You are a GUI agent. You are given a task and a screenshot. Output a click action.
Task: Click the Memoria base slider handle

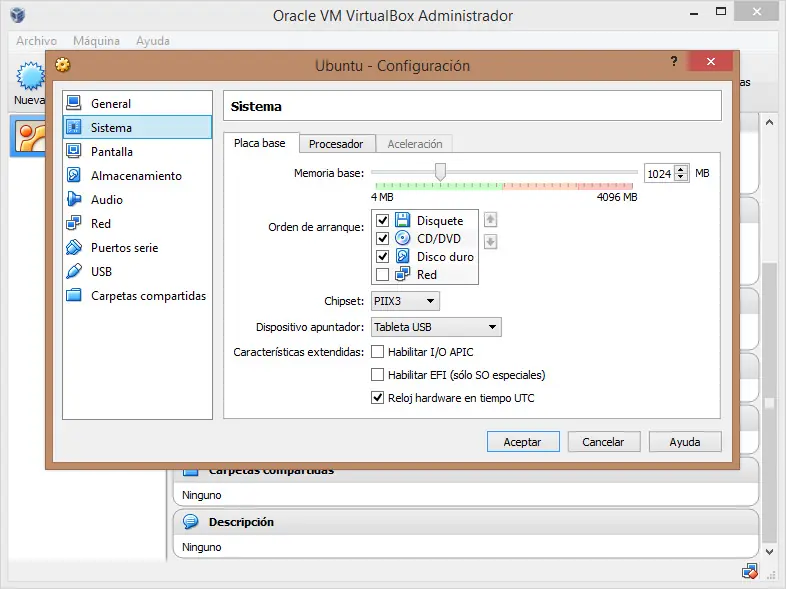pyautogui.click(x=440, y=171)
